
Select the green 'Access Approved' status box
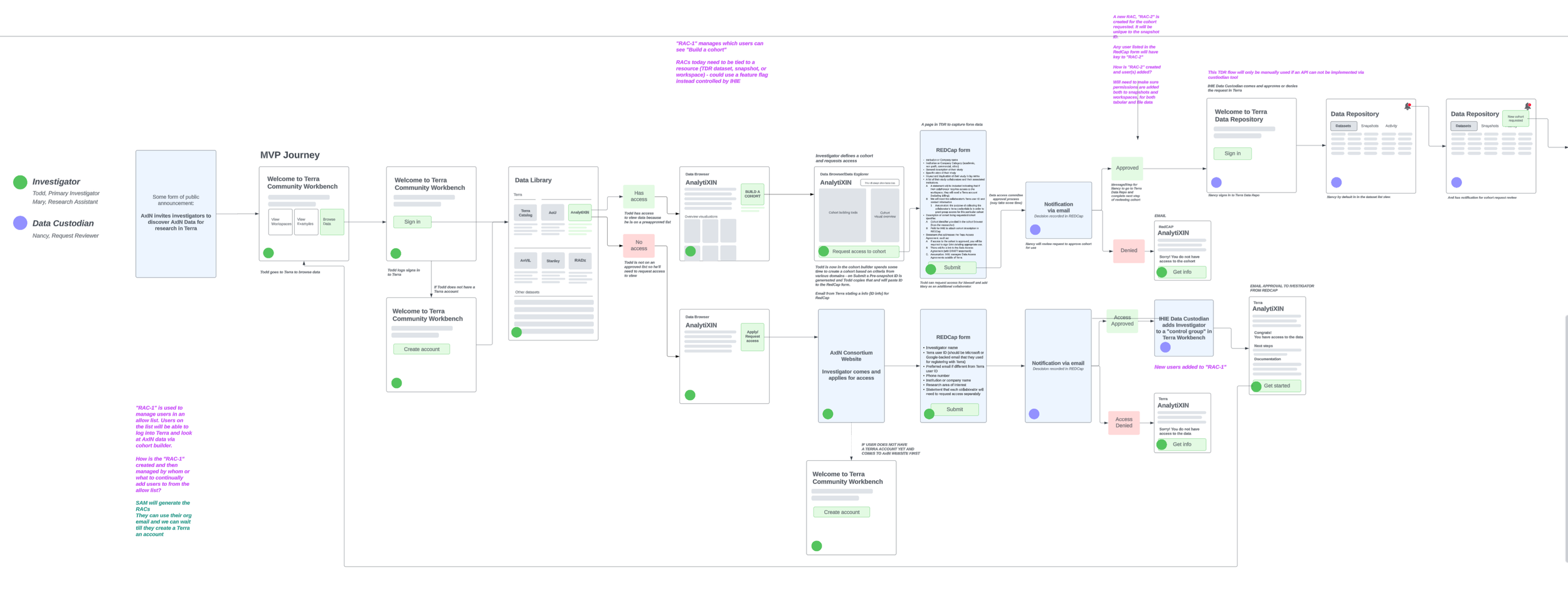(1122, 321)
